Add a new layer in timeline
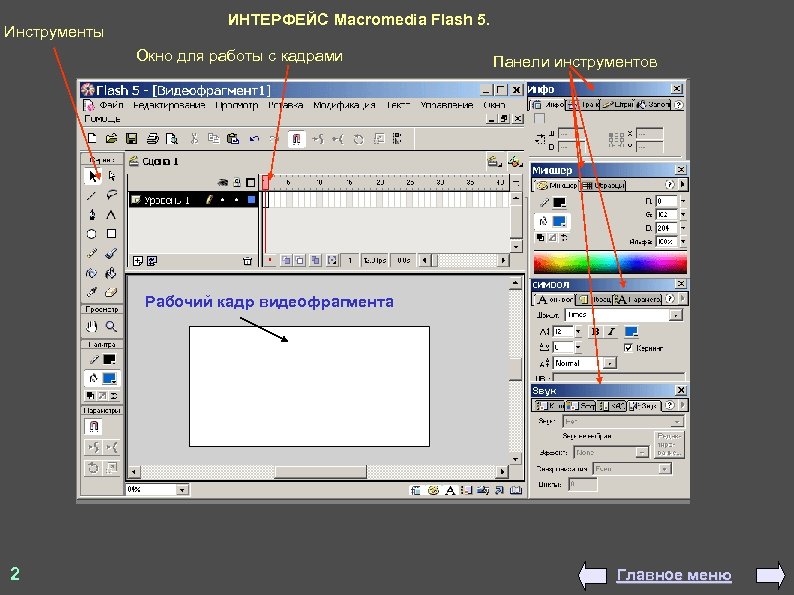 (137, 261)
